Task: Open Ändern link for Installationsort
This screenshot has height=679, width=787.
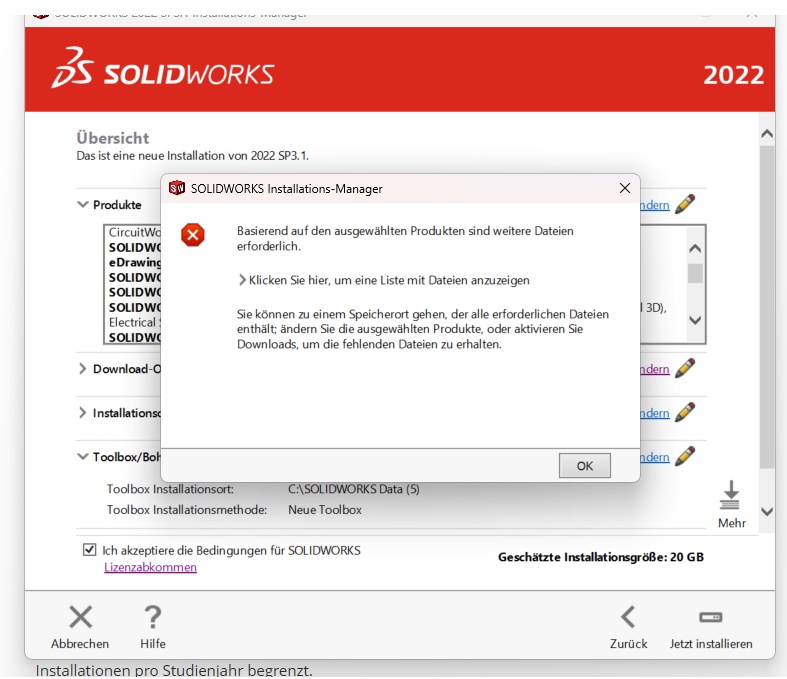Action: click(655, 413)
